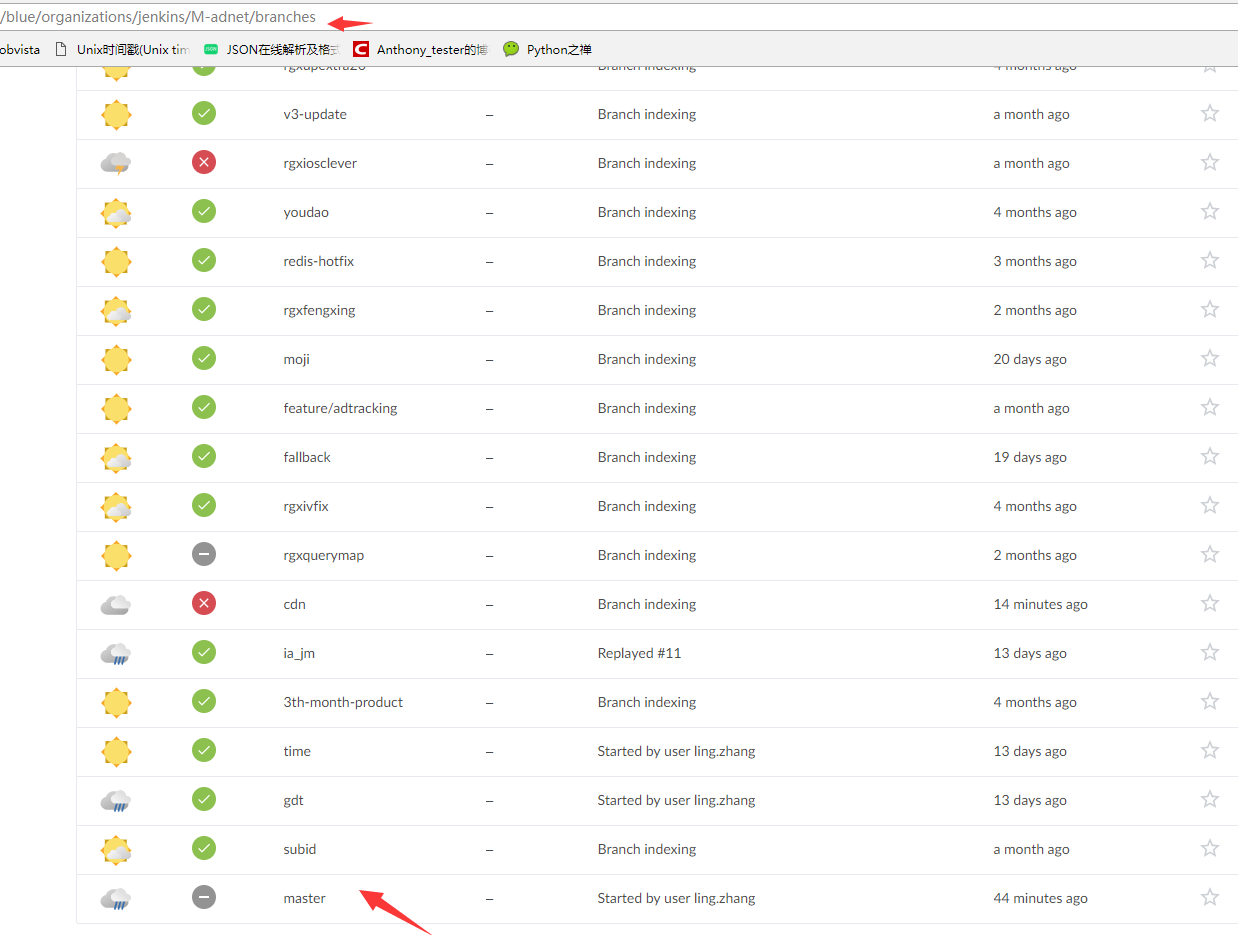This screenshot has height=950, width=1238.
Task: Toggle favorite star for redis-hotfix branch
Action: tap(1209, 260)
